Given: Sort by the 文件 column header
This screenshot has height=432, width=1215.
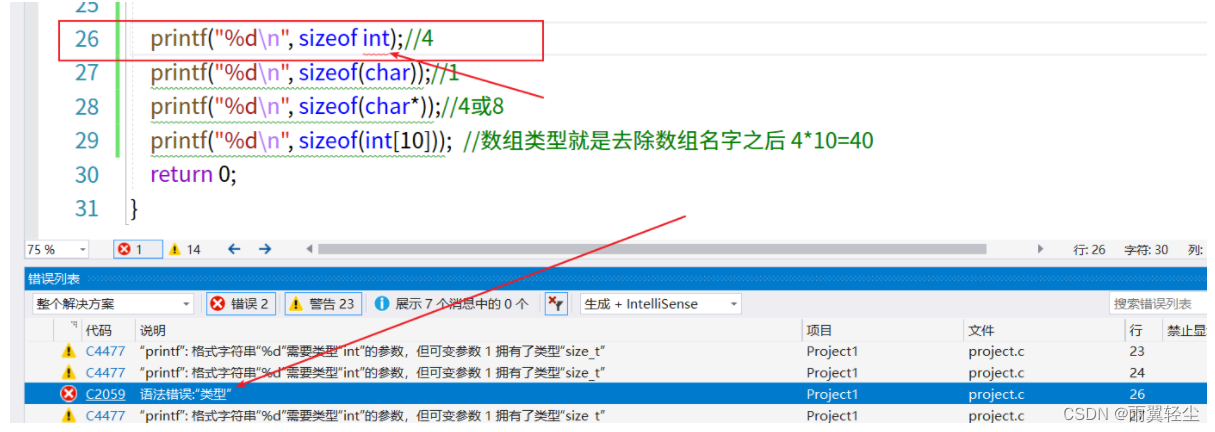Looking at the screenshot, I should pos(981,330).
